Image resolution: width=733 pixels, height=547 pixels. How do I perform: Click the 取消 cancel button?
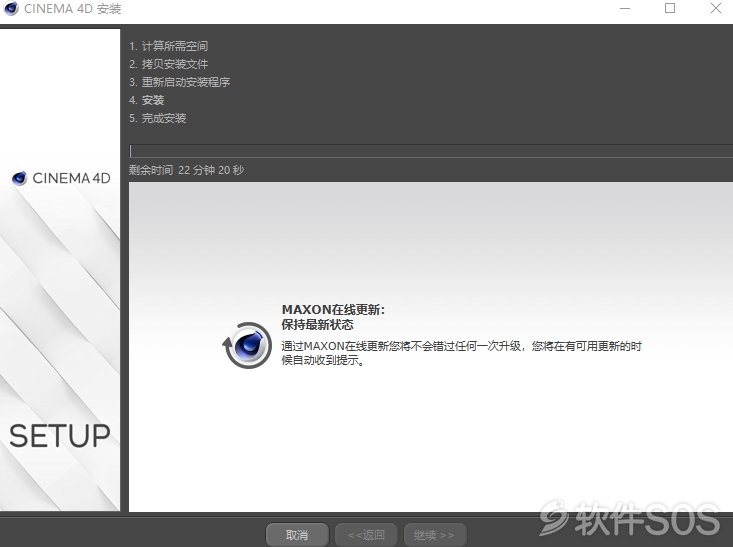pos(297,534)
